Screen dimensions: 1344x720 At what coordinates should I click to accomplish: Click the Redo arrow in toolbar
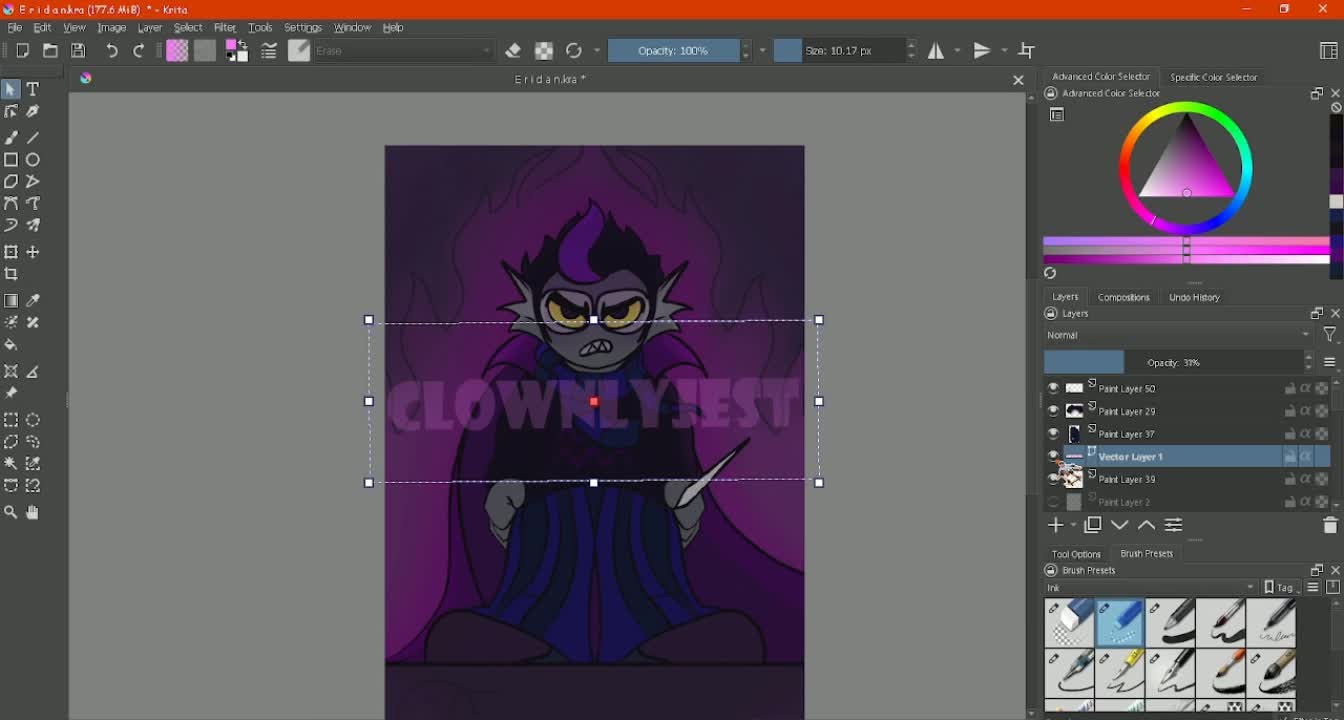pos(139,51)
